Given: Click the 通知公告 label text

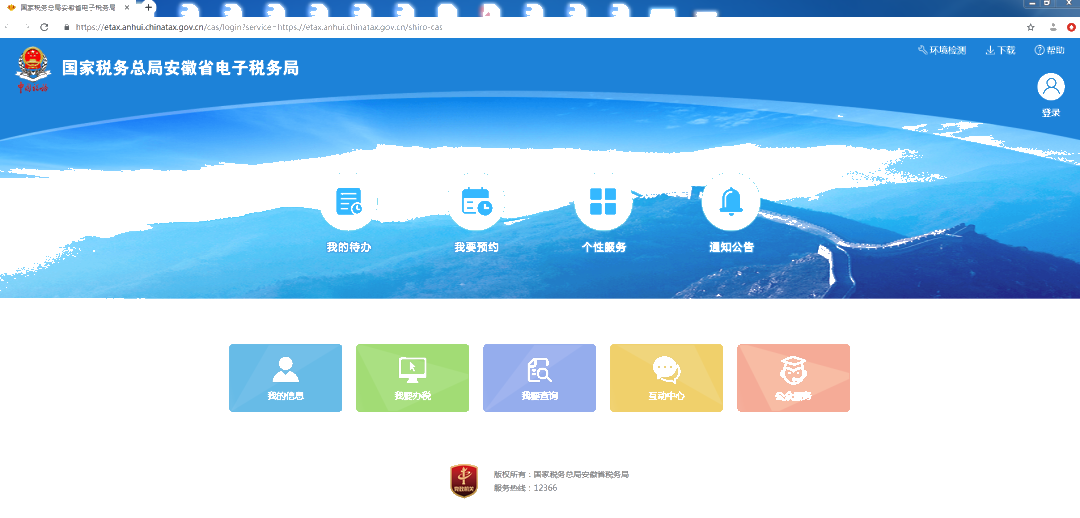Looking at the screenshot, I should click(731, 247).
